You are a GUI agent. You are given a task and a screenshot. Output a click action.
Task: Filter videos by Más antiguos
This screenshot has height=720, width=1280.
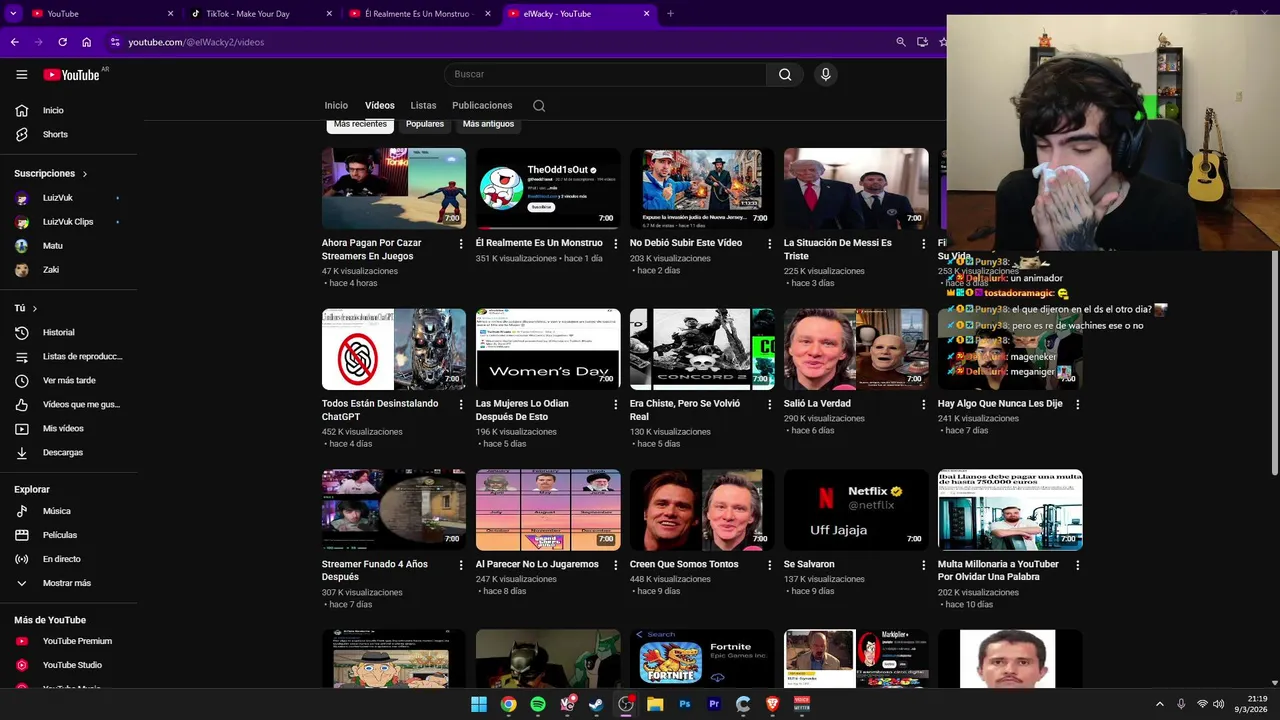pos(488,125)
